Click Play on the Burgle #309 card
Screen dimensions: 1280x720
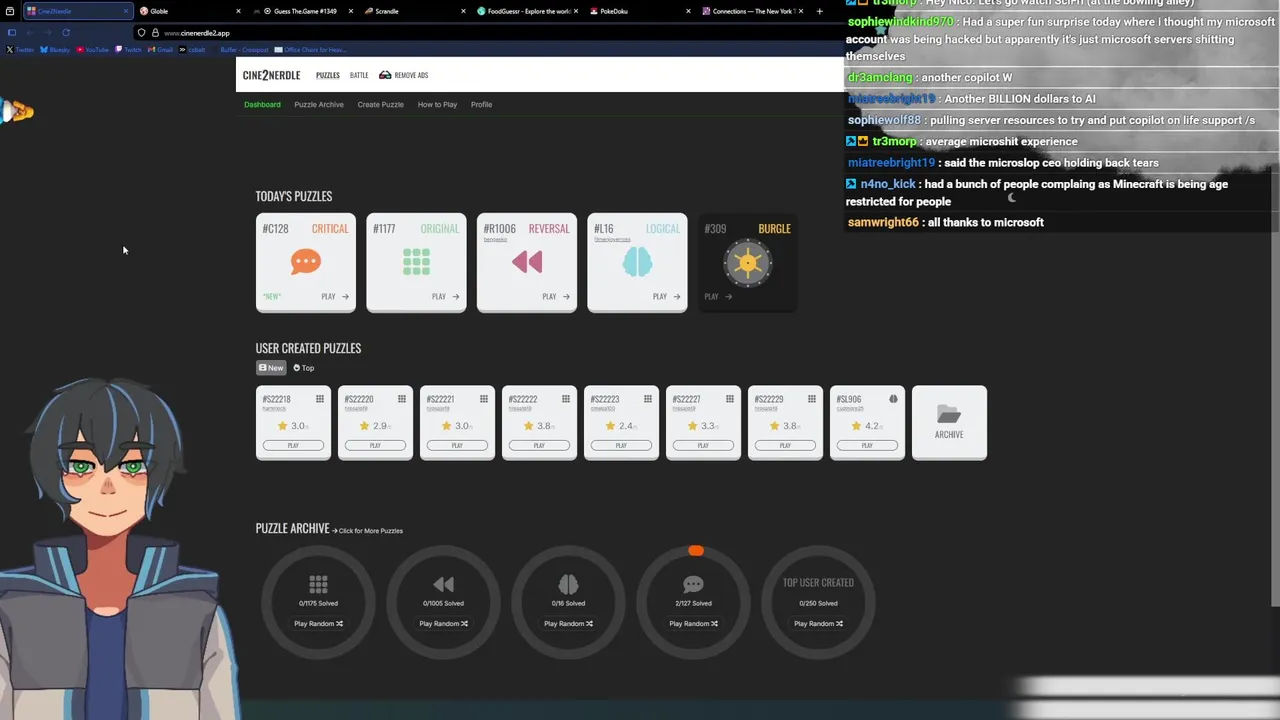(x=718, y=296)
